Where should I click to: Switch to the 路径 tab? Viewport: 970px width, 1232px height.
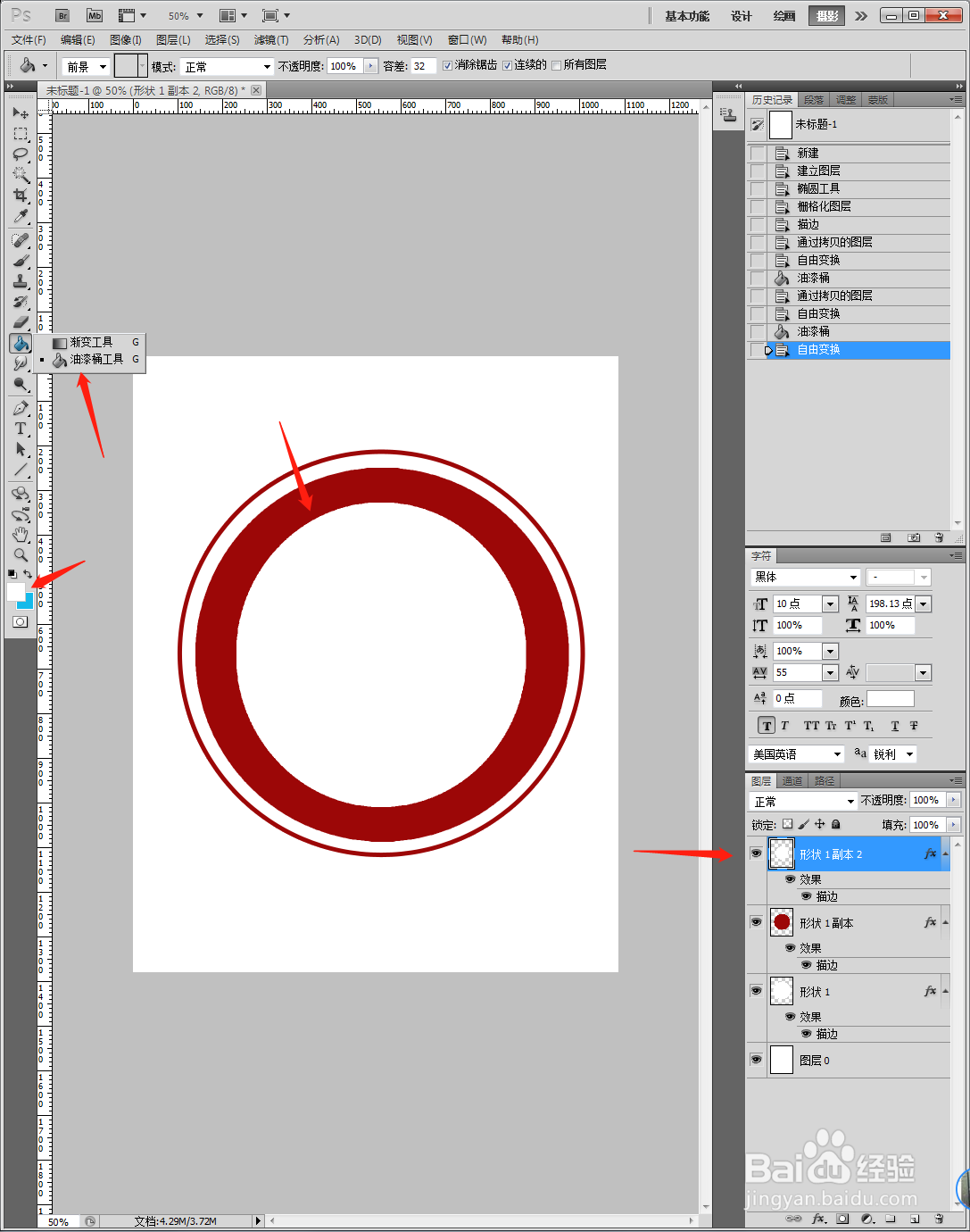pyautogui.click(x=825, y=781)
